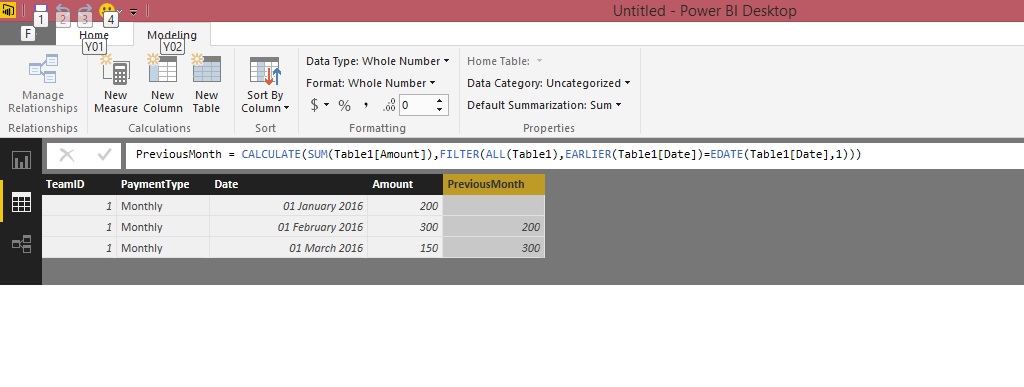The width and height of the screenshot is (1024, 387).
Task: Click Amount cell 300 in February row
Action: click(x=405, y=226)
